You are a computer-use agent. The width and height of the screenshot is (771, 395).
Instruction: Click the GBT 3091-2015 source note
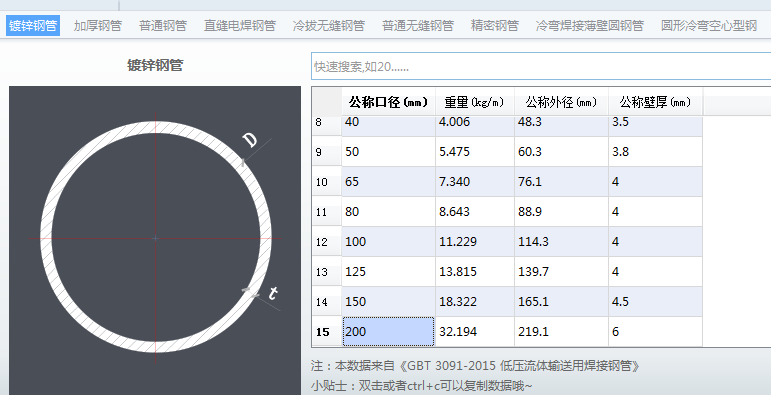pyautogui.click(x=476, y=366)
